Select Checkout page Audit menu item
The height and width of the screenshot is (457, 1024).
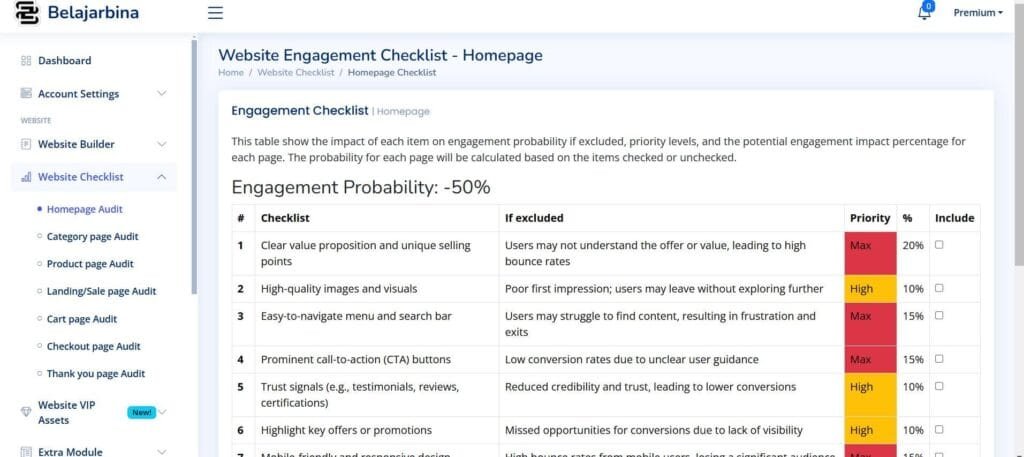pyautogui.click(x=93, y=346)
